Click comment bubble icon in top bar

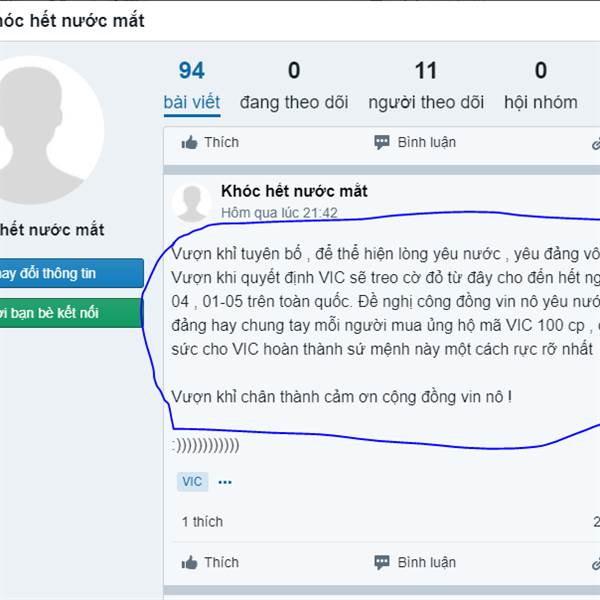pyautogui.click(x=382, y=142)
